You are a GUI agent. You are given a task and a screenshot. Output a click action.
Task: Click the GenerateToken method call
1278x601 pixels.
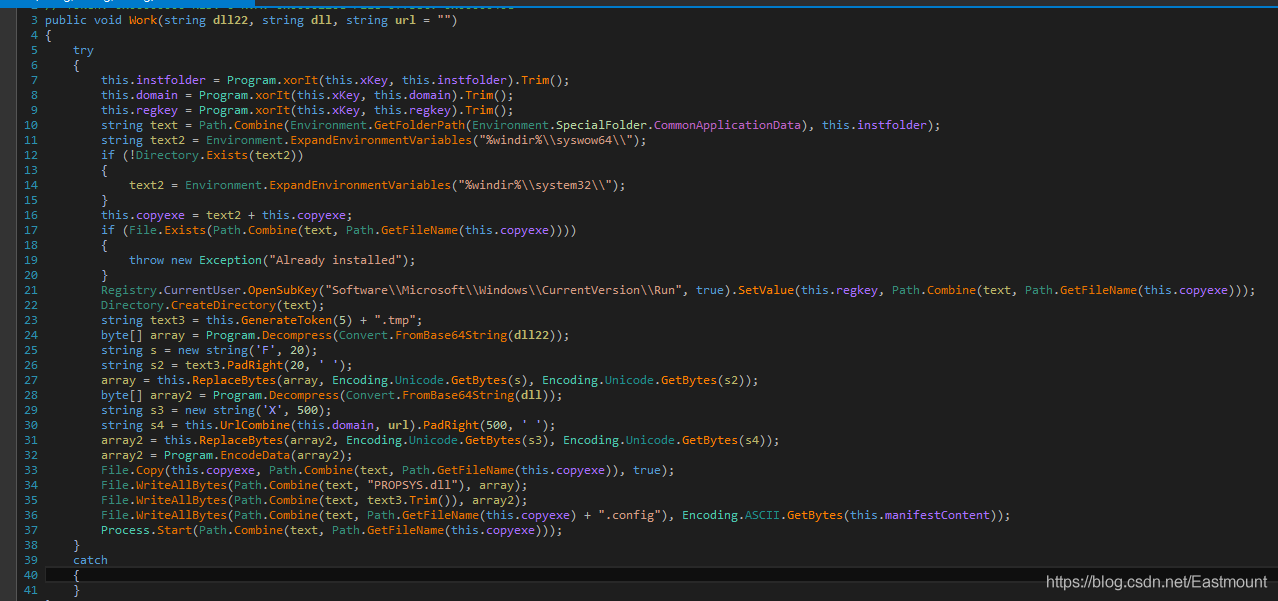[x=287, y=320]
